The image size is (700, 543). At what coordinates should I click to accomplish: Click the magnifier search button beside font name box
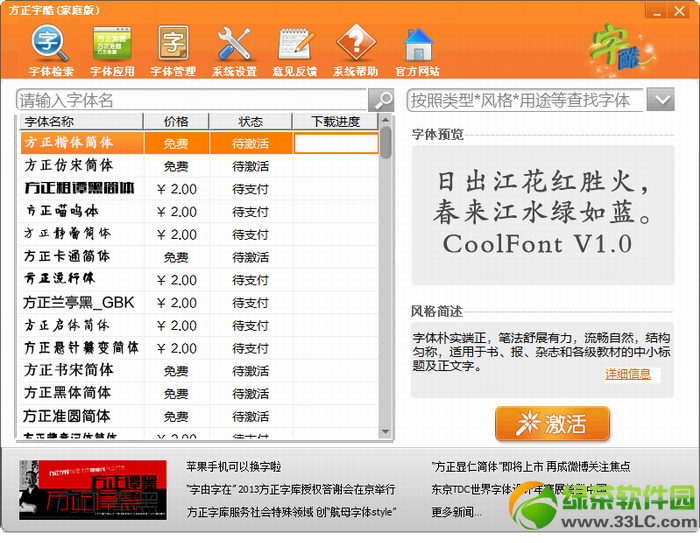381,100
